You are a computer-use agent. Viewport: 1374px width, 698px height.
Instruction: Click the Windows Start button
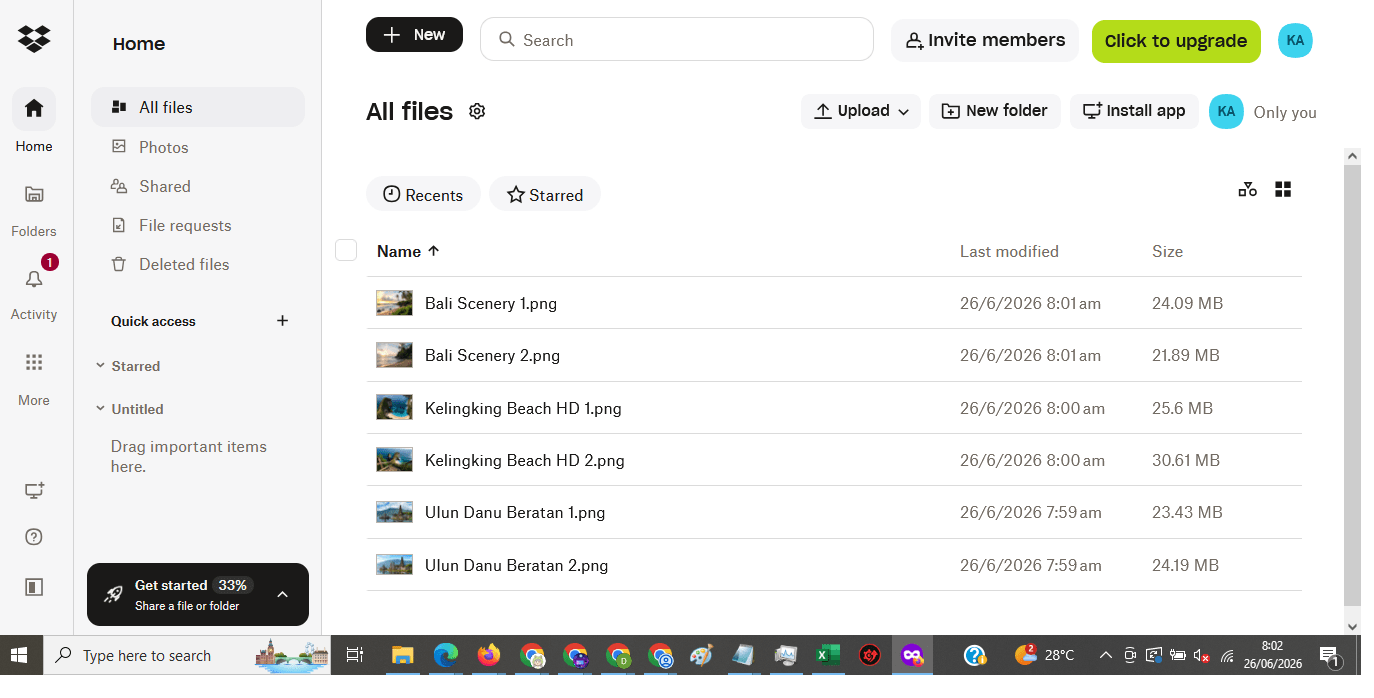tap(20, 655)
